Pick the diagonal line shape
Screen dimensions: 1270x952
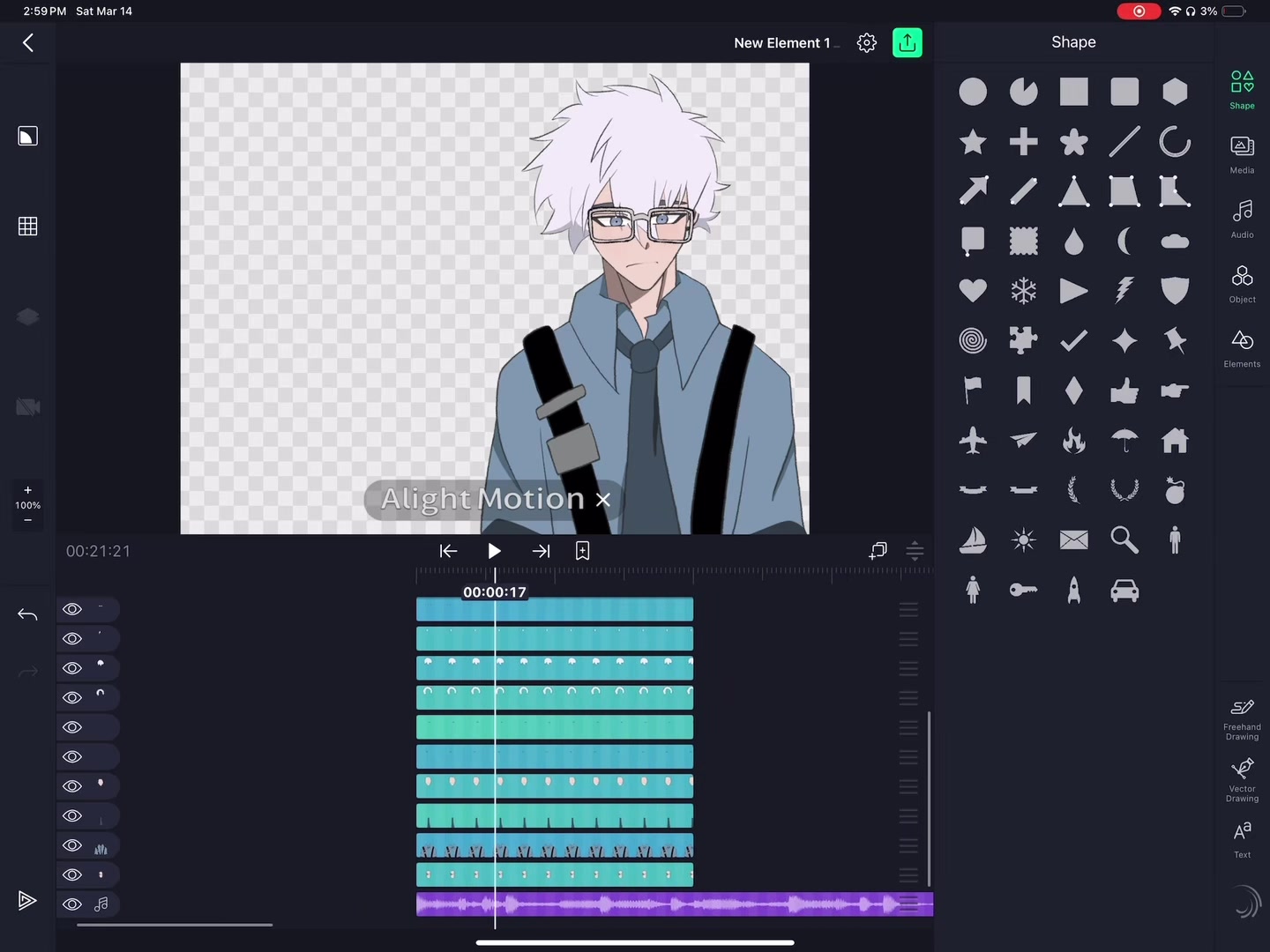(x=1124, y=142)
